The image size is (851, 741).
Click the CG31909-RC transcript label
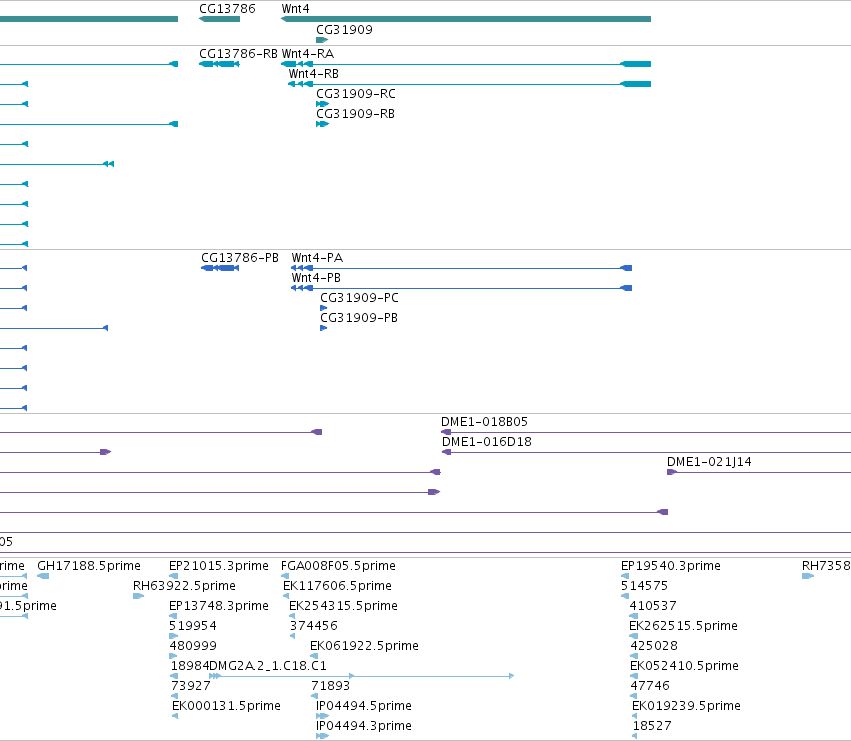(355, 94)
